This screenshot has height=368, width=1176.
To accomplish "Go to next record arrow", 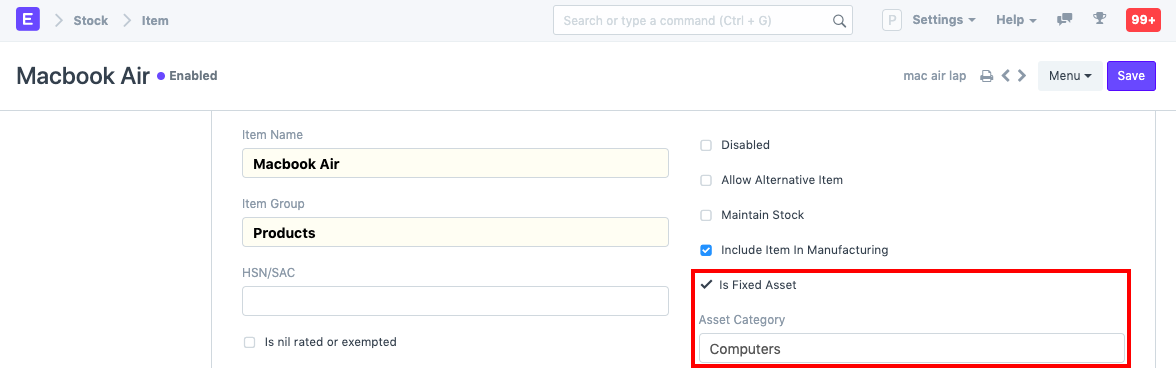I will pos(1021,76).
